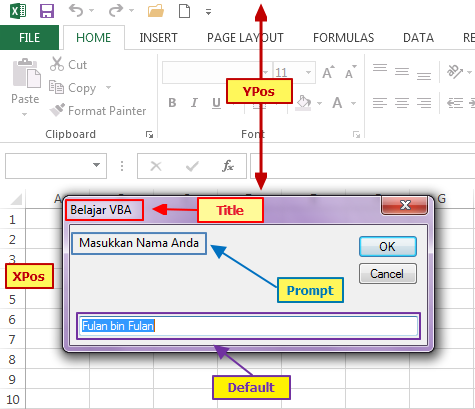Viewport: 475px width, 409px height.
Task: Click the Name Box dropdown arrow
Action: (96, 165)
